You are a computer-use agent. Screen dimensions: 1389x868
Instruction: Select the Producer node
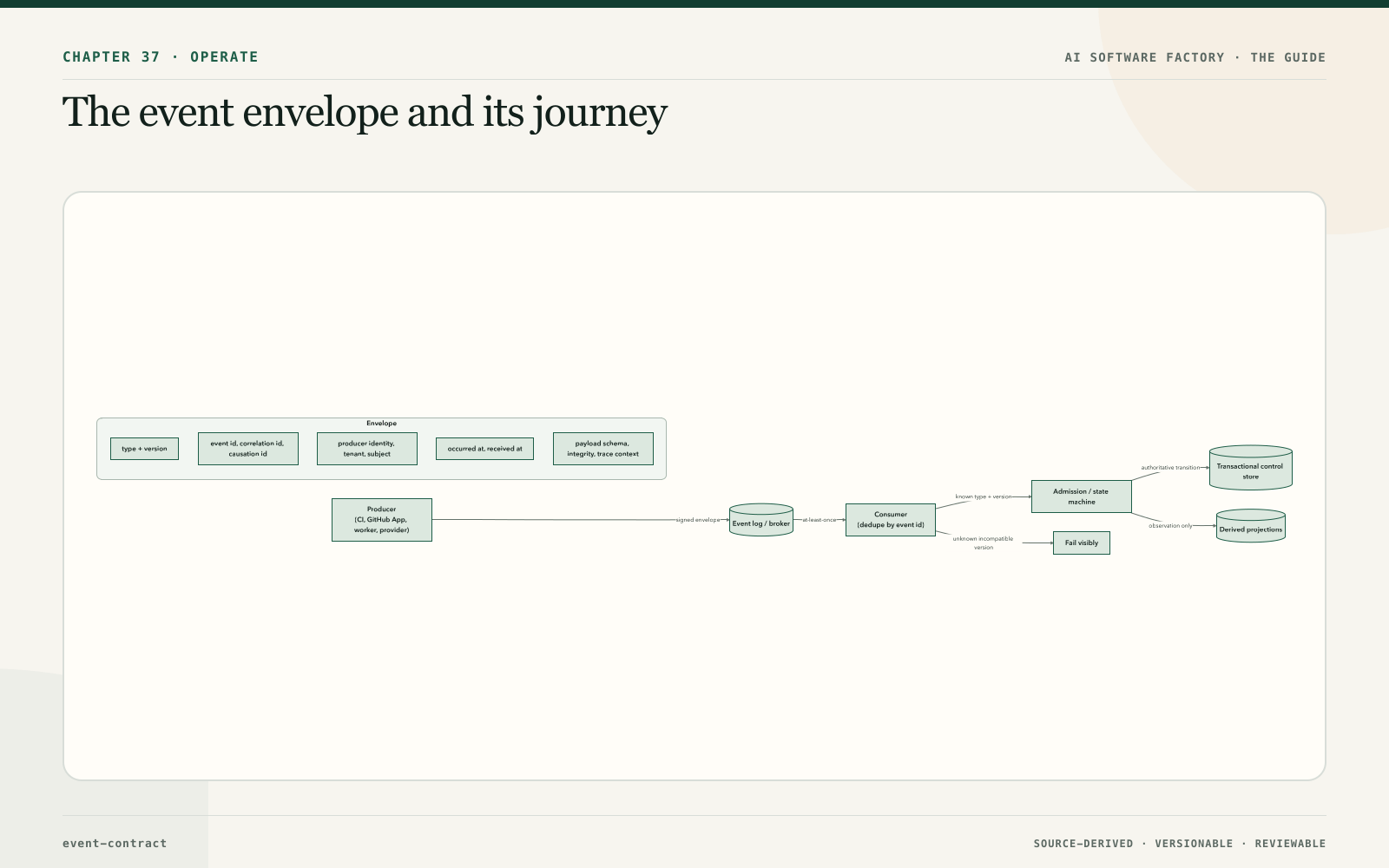click(381, 520)
